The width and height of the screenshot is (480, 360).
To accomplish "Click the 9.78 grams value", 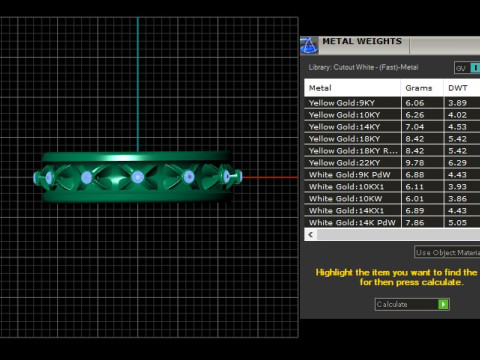I will (x=415, y=163).
